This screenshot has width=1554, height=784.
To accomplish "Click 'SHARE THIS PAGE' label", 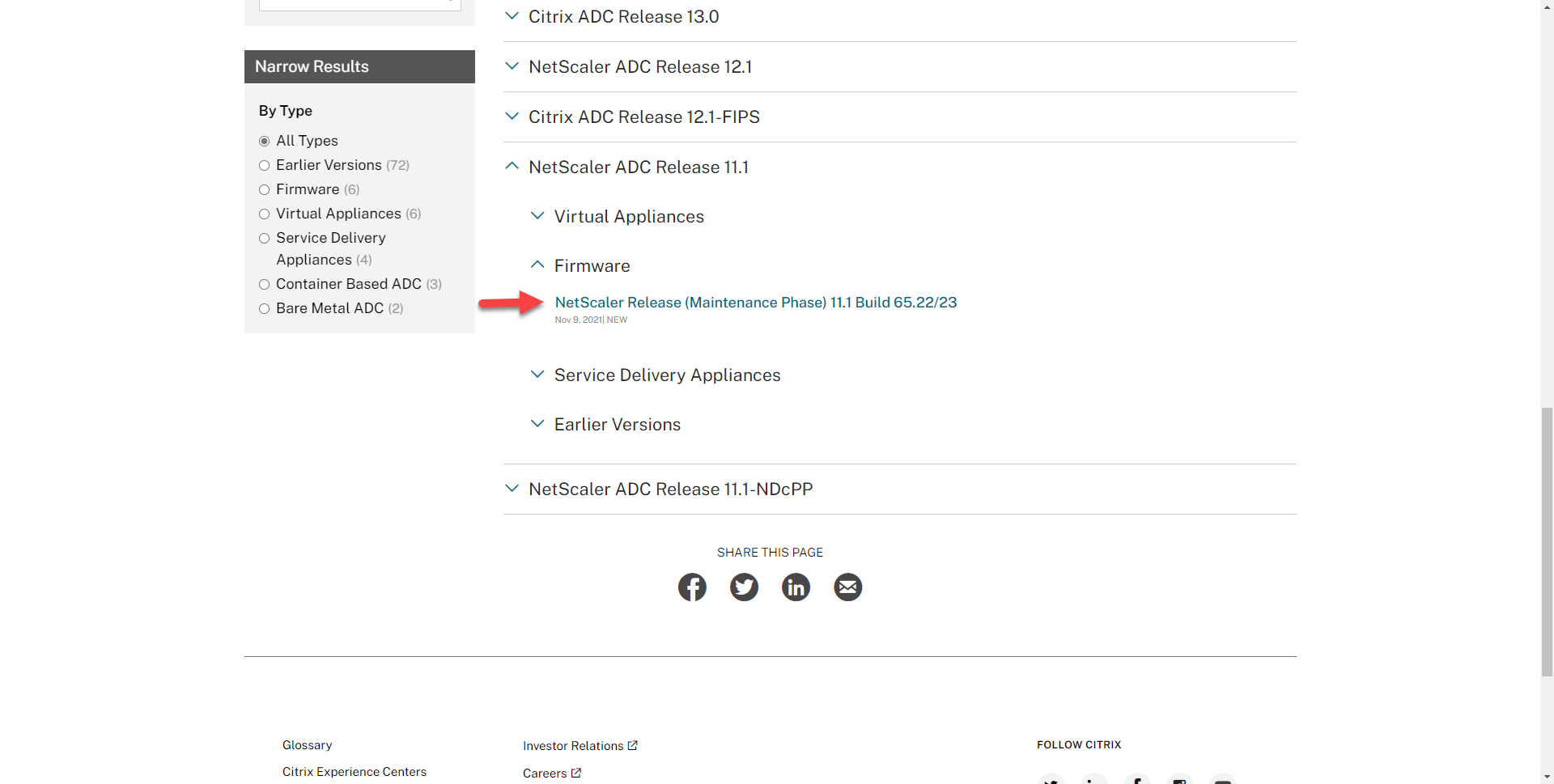I will (770, 553).
